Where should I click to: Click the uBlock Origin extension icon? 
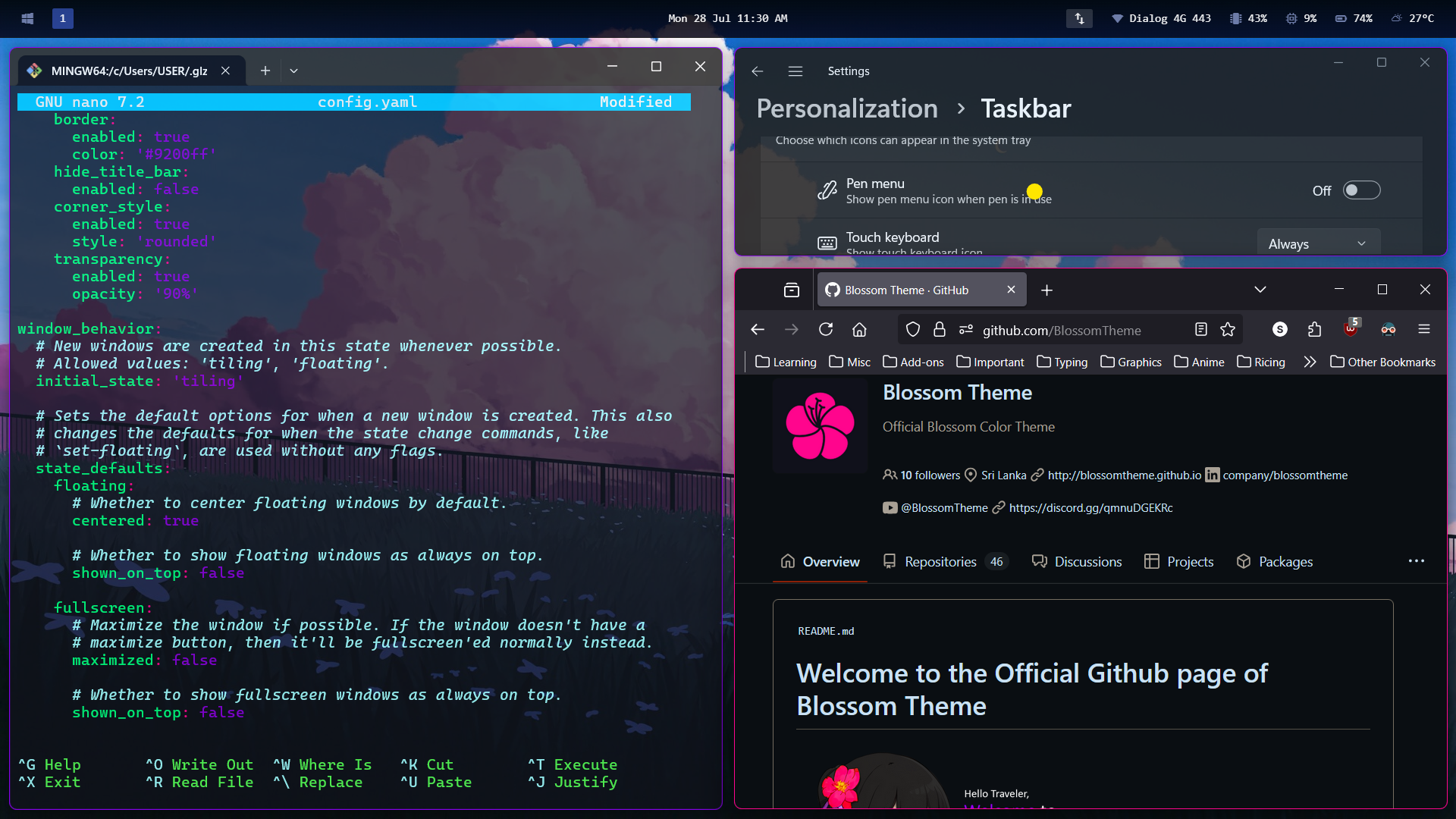point(1351,329)
